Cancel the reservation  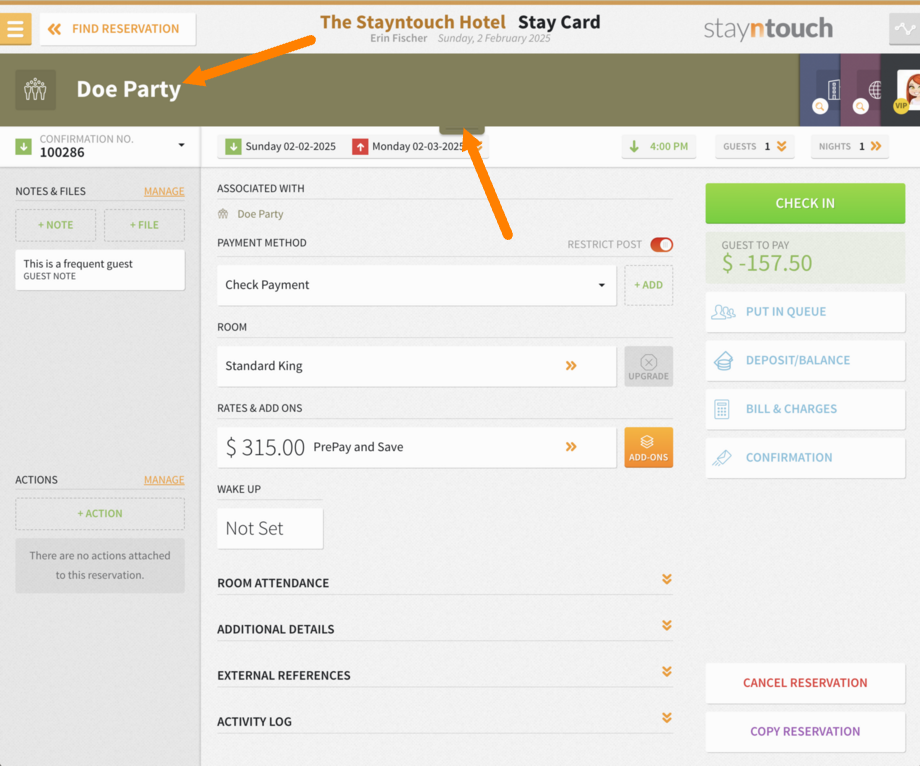click(x=805, y=683)
